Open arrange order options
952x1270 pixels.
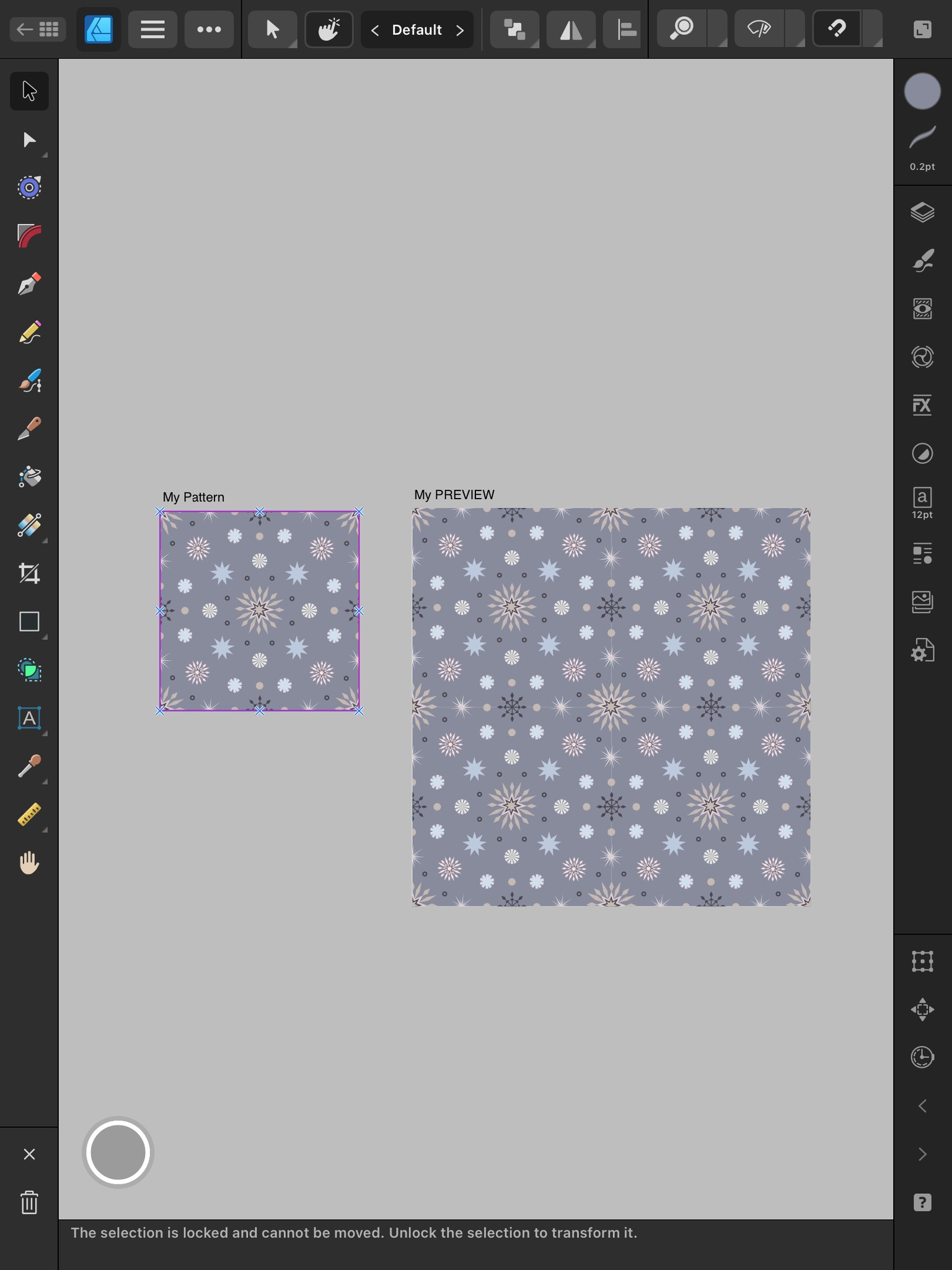click(514, 29)
